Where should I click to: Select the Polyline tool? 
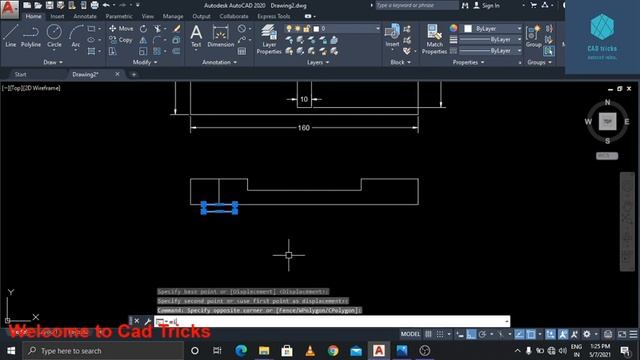(31, 36)
